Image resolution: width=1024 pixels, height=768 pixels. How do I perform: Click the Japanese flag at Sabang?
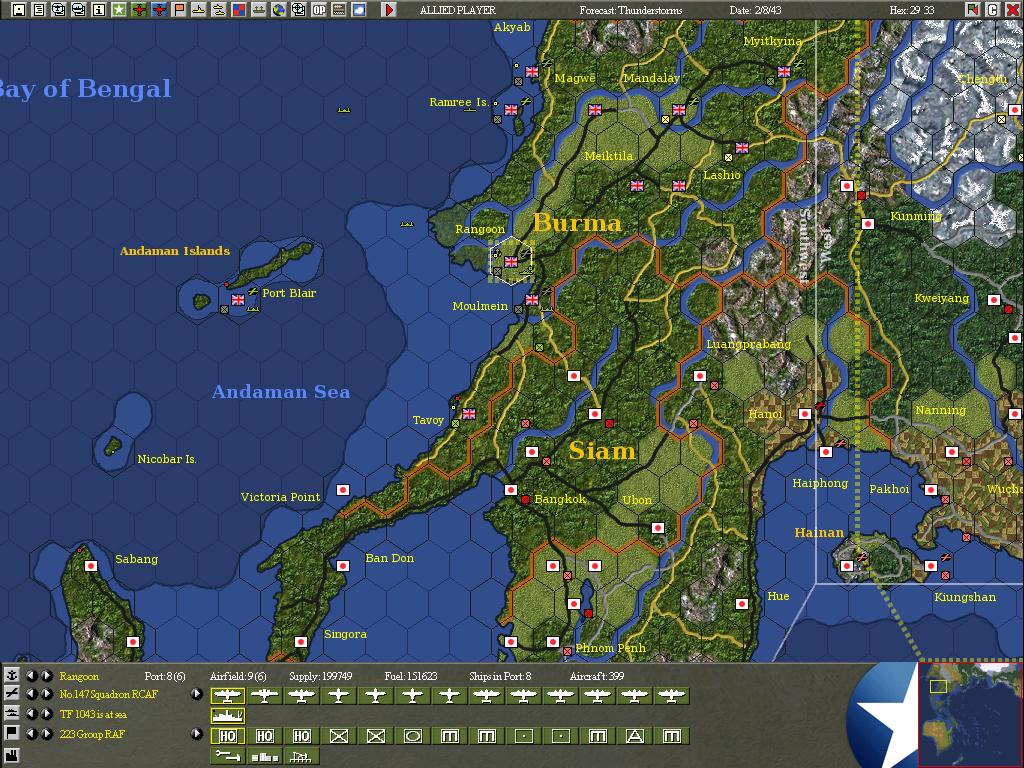91,566
